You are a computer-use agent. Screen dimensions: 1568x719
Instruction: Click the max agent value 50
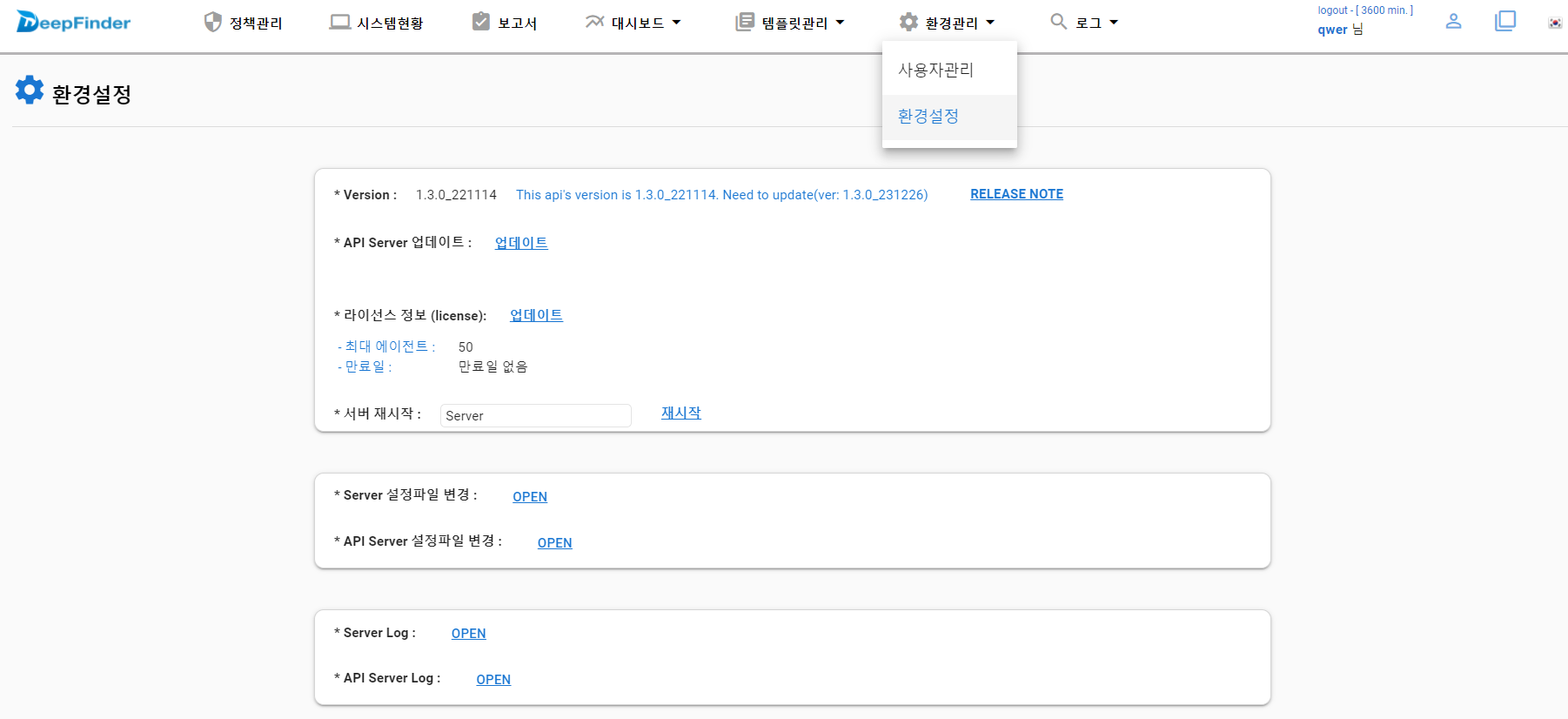(x=466, y=347)
